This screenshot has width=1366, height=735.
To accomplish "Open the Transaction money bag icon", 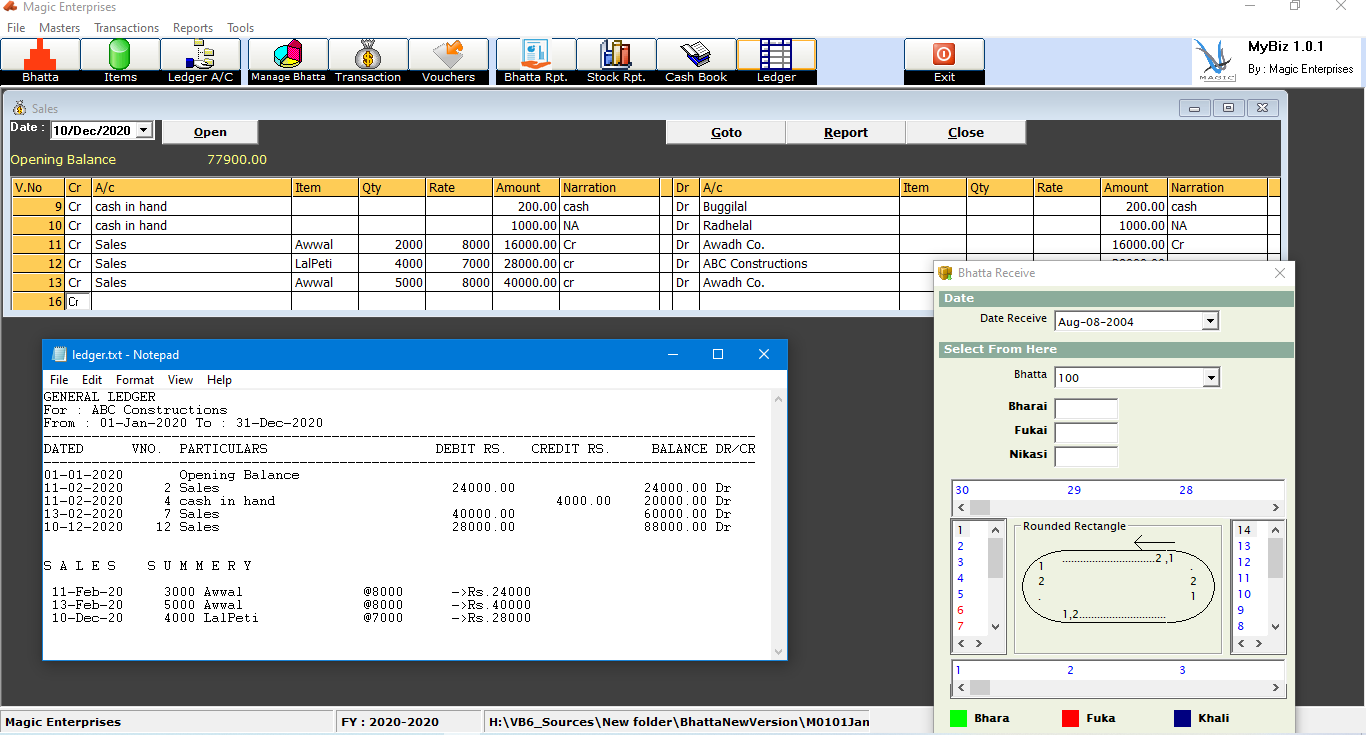I will click(368, 61).
